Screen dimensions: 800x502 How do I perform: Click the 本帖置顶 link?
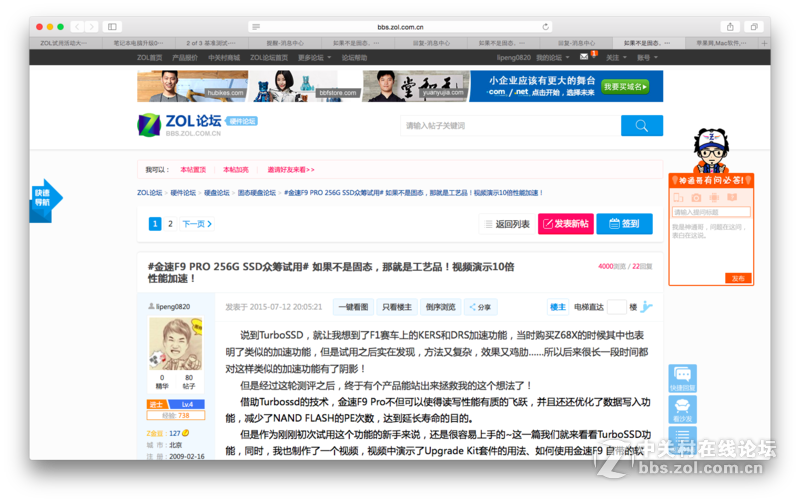193,170
